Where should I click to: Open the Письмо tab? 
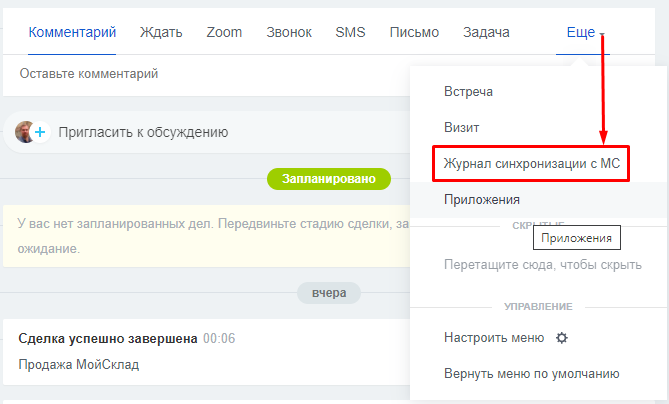pyautogui.click(x=414, y=32)
